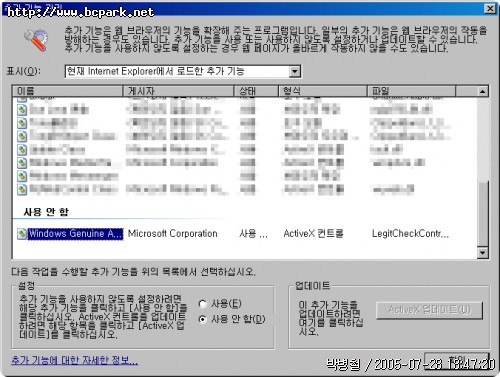
Task: Click the 사용 ... status cell of Windows Genuine row
Action: click(253, 234)
